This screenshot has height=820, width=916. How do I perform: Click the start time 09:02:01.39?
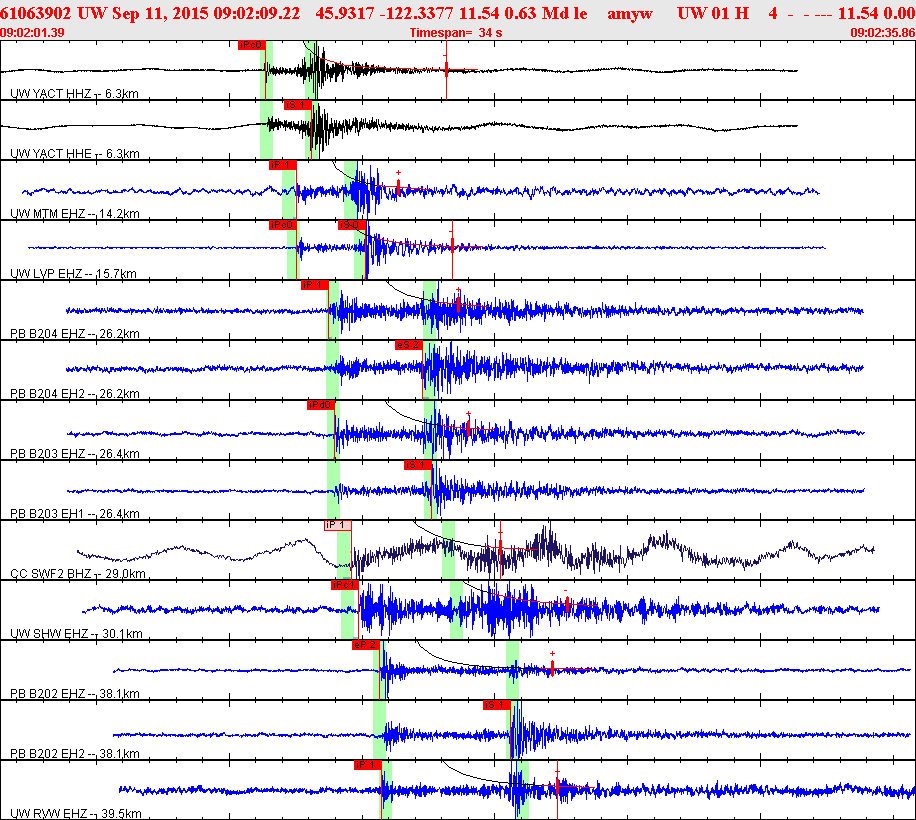(33, 33)
